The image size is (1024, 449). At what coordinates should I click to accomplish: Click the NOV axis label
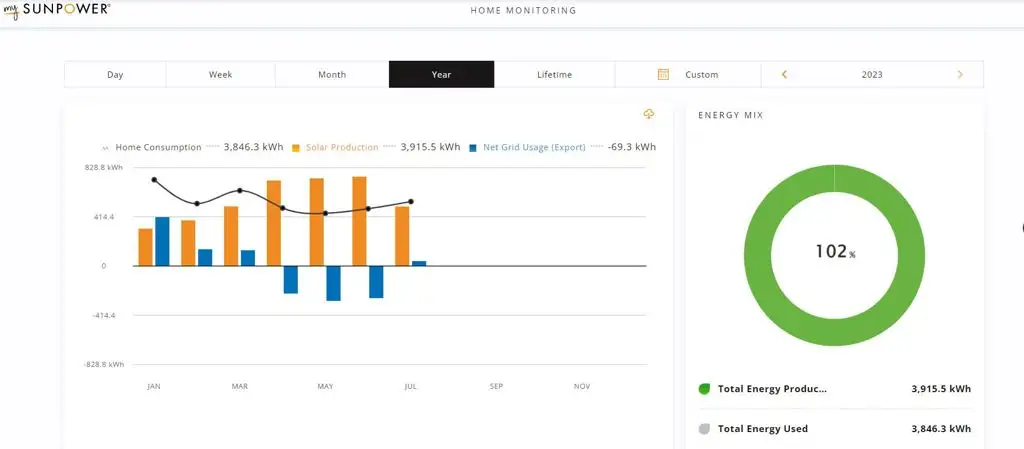tap(582, 386)
